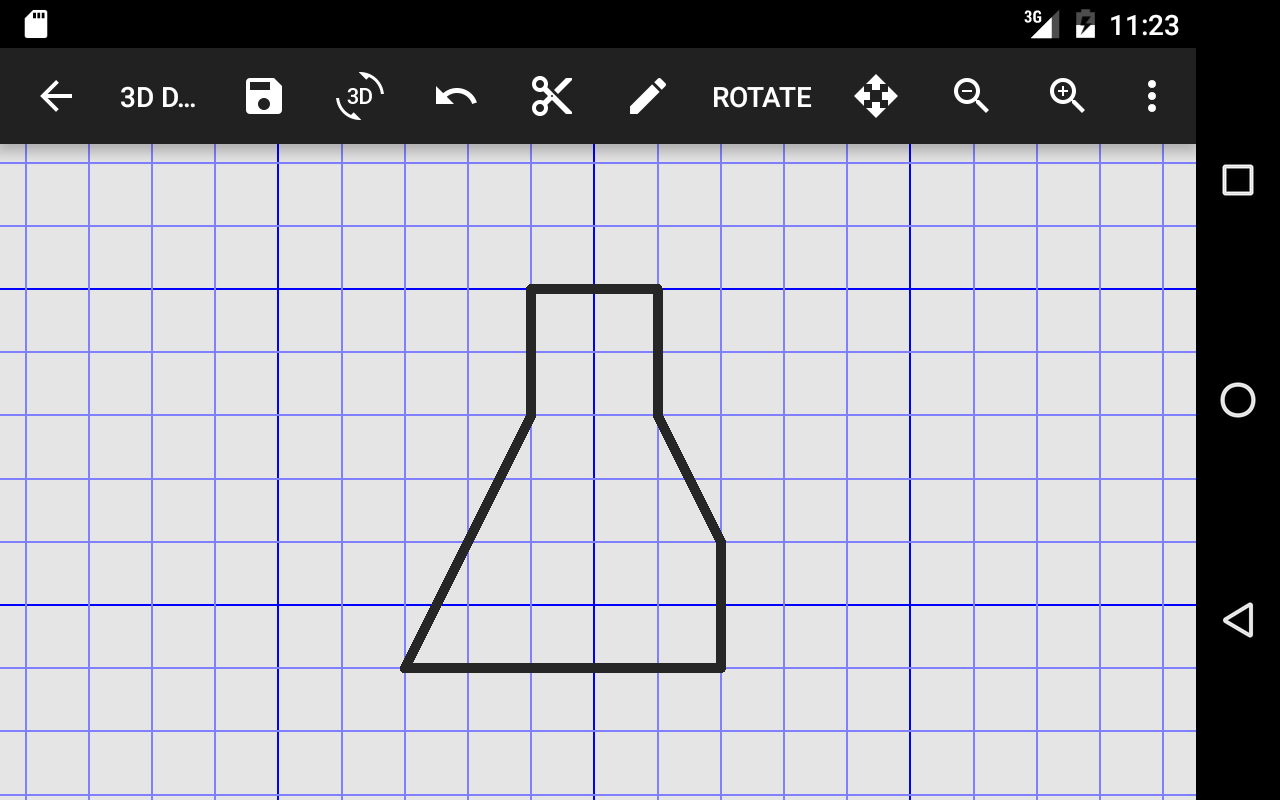Image resolution: width=1280 pixels, height=800 pixels.
Task: Go back using the toolbar arrow
Action: pos(56,96)
